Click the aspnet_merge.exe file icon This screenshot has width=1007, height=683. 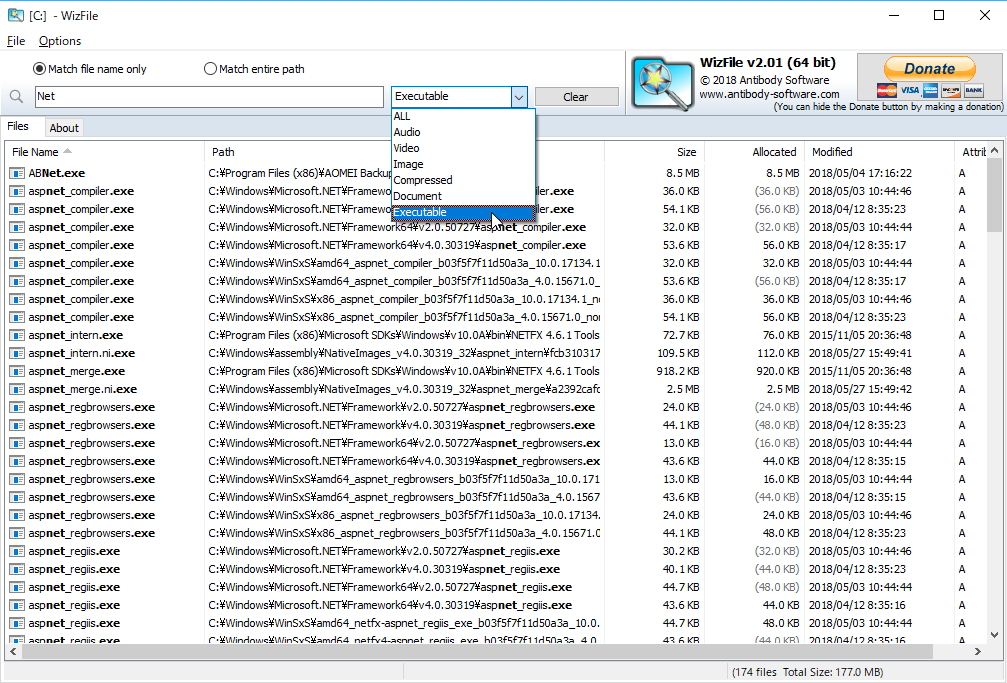[17, 371]
